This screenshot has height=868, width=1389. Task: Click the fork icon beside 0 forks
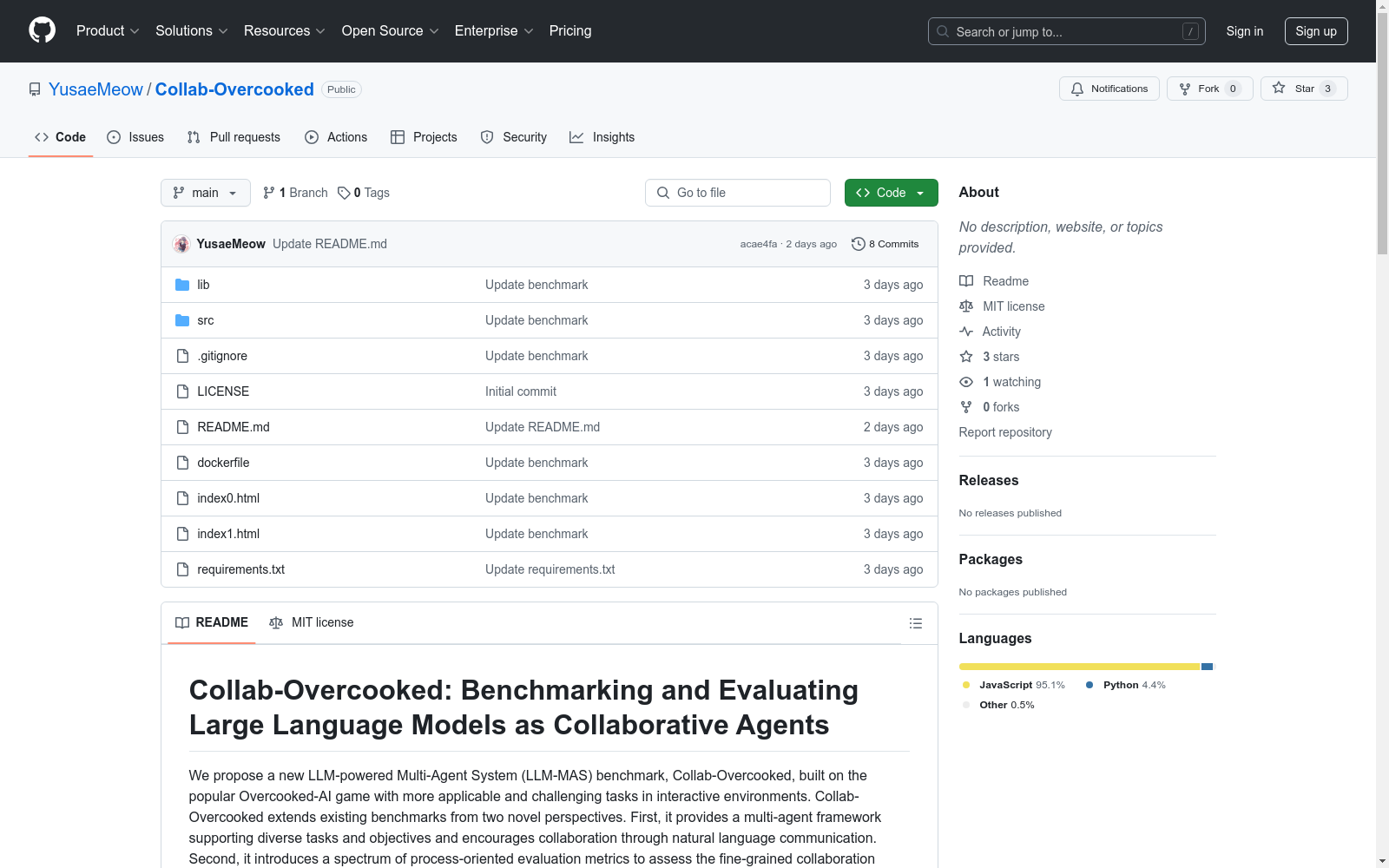point(966,407)
